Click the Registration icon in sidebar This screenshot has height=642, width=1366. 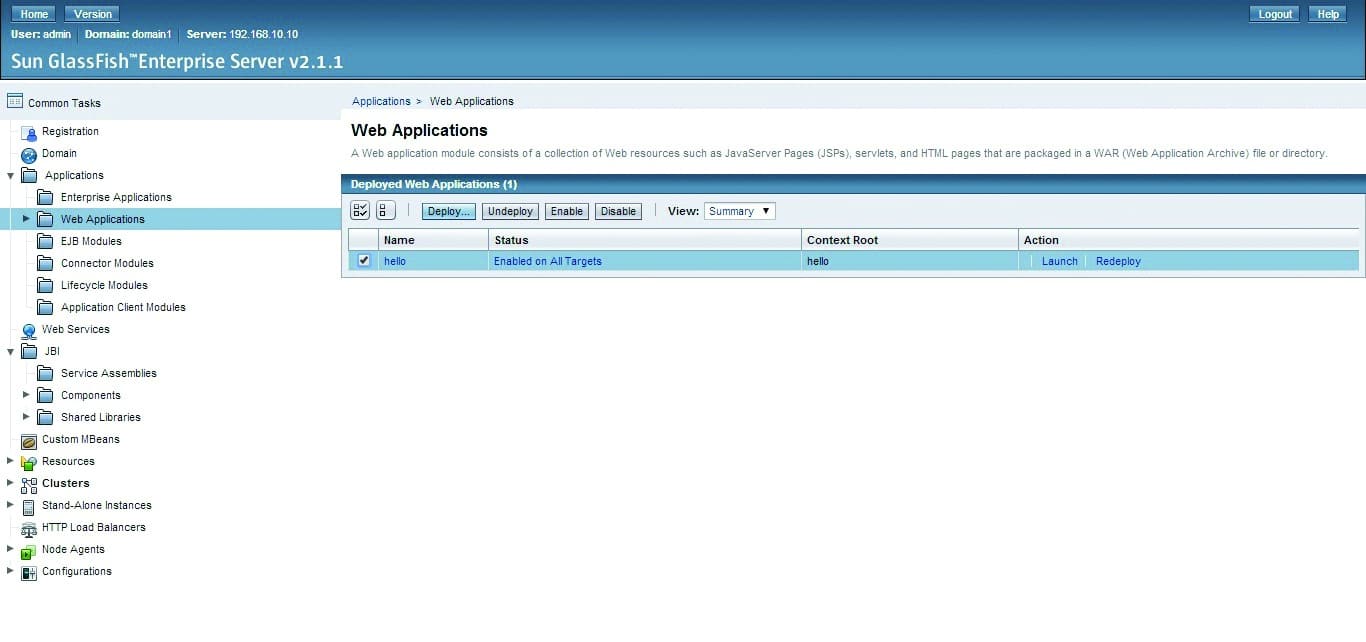[29, 132]
